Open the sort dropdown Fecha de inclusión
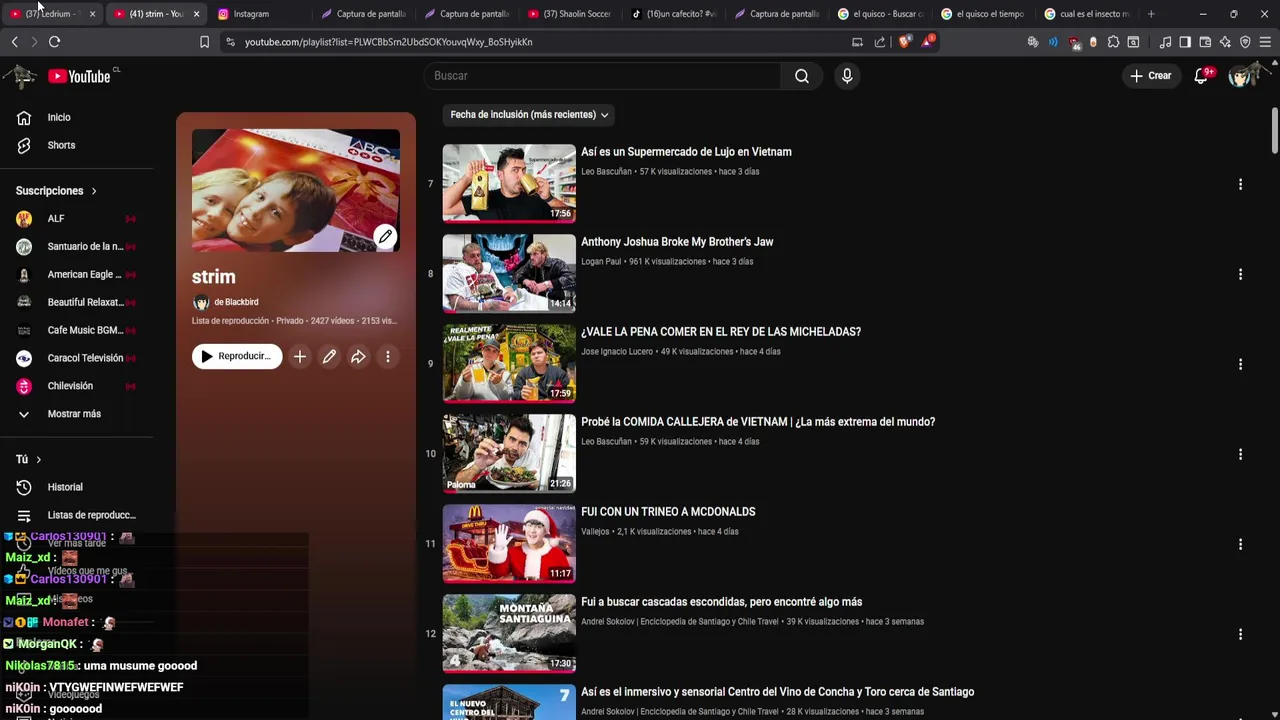 (528, 114)
